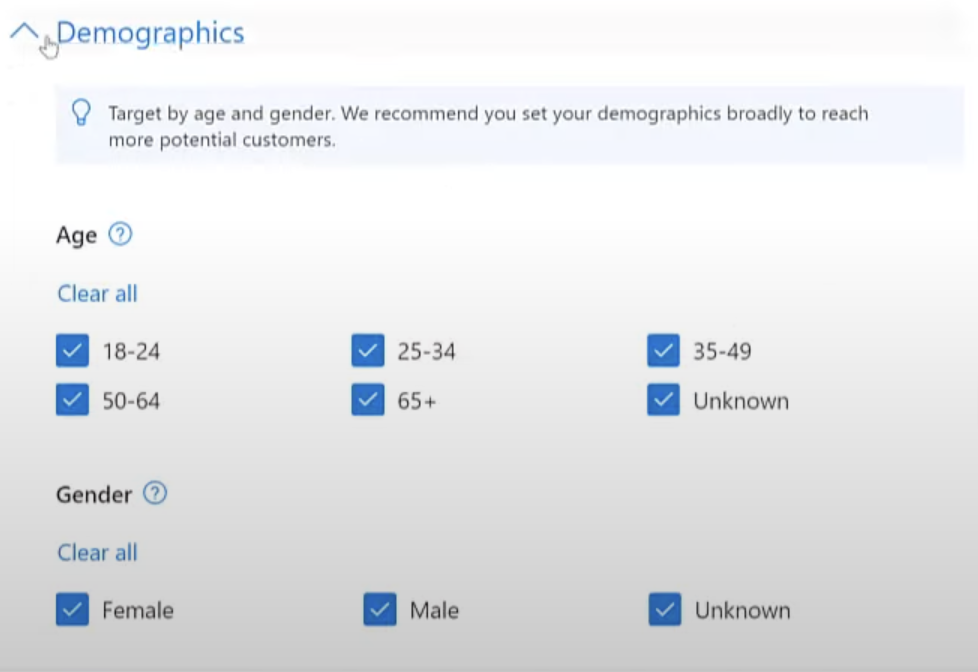Viewport: 978px width, 672px height.
Task: Deselect the Unknown gender checkbox
Action: click(665, 609)
